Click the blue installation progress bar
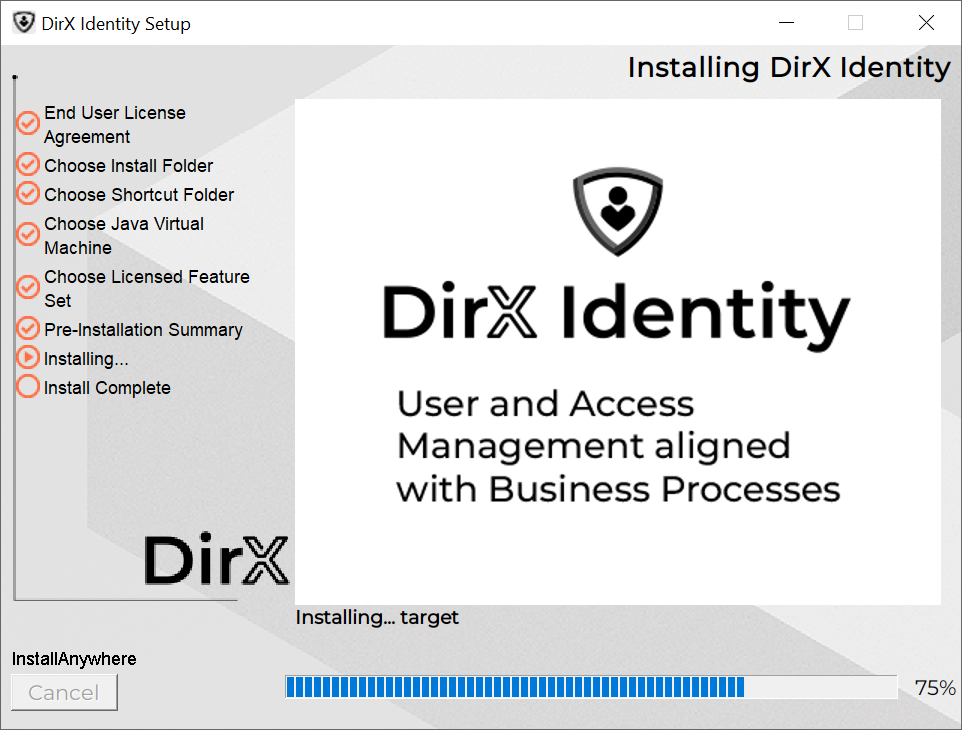Screen dimensions: 962x730 pos(590,687)
